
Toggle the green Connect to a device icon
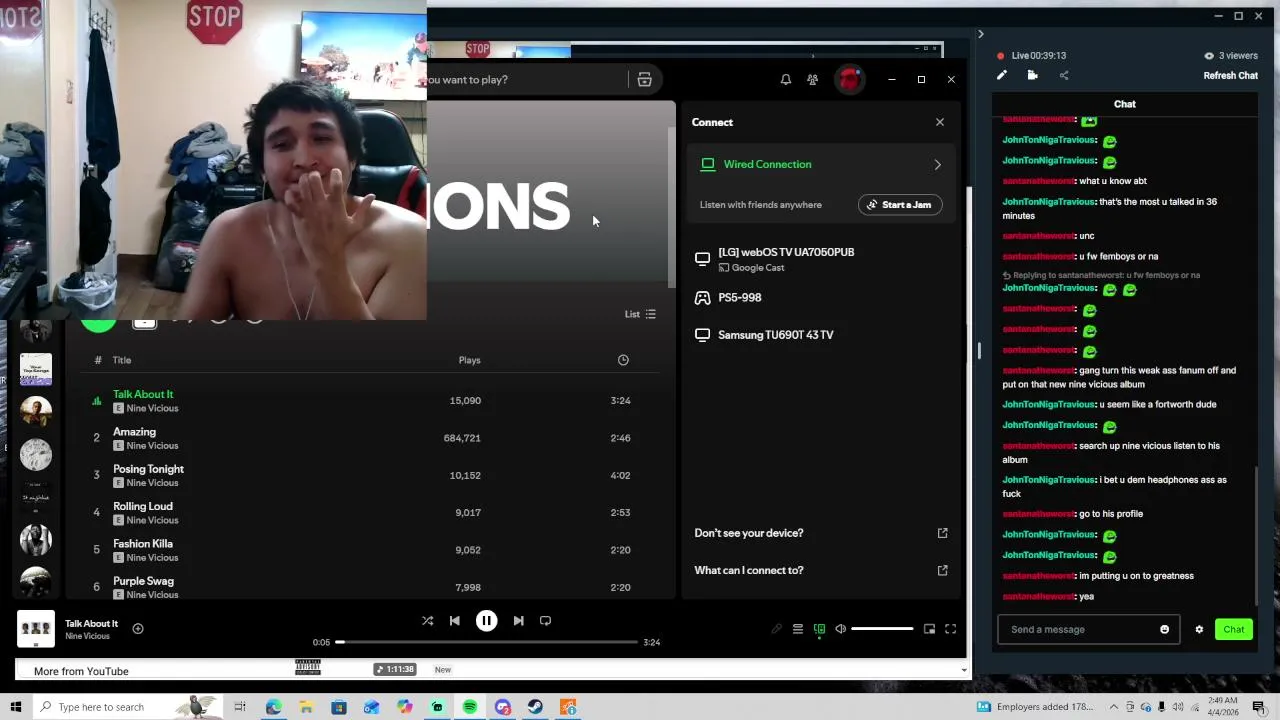coord(819,629)
